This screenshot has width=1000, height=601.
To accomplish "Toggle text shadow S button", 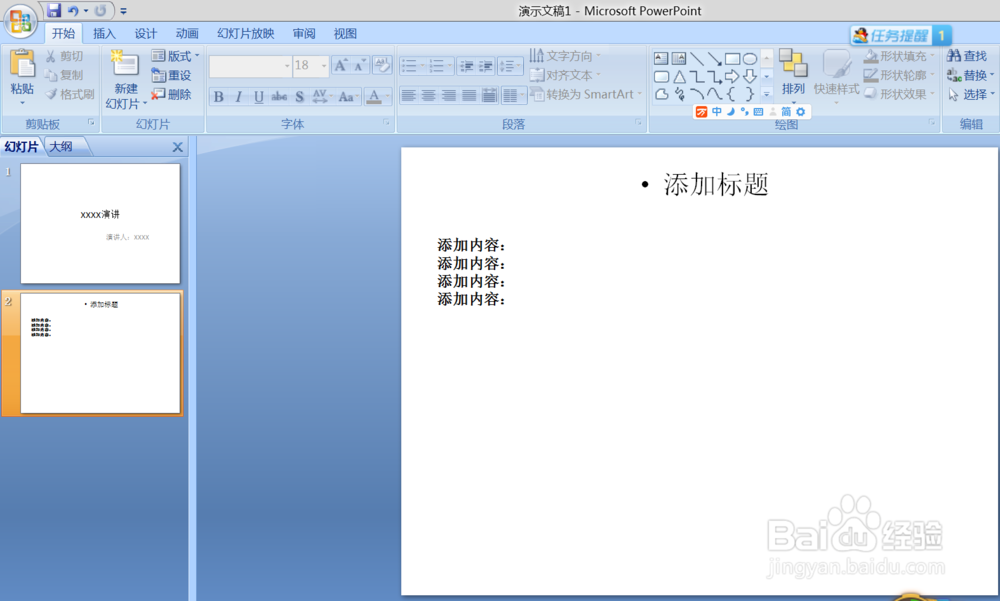I will tap(299, 96).
